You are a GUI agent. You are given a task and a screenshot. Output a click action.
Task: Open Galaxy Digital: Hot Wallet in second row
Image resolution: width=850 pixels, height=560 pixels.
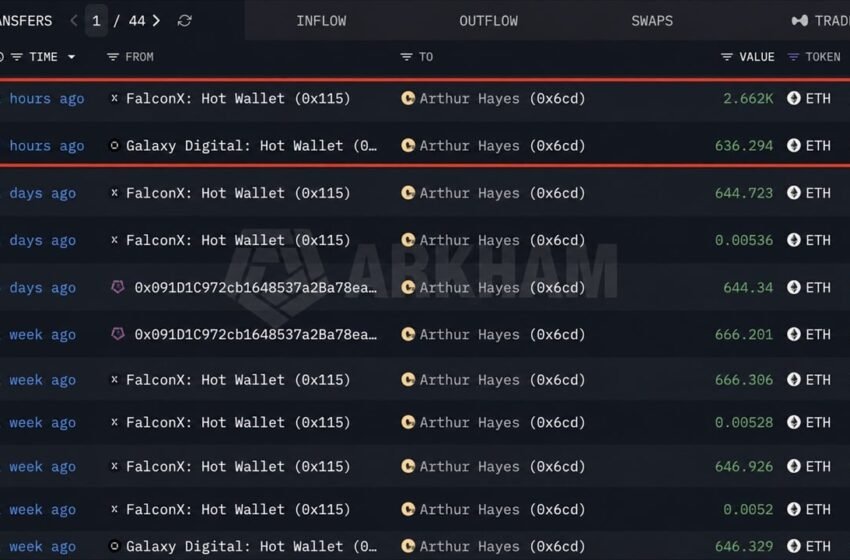(252, 145)
